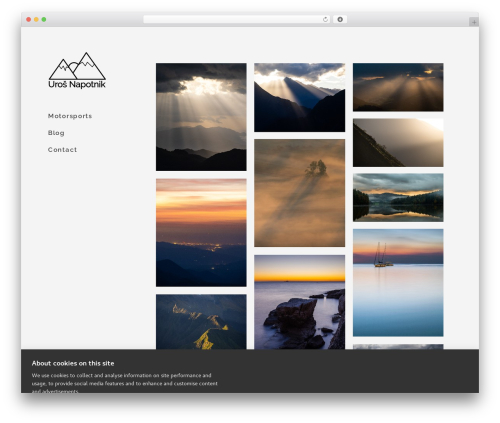The width and height of the screenshot is (500, 423).
Task: Open the tree in golden mist photo
Action: [299, 193]
